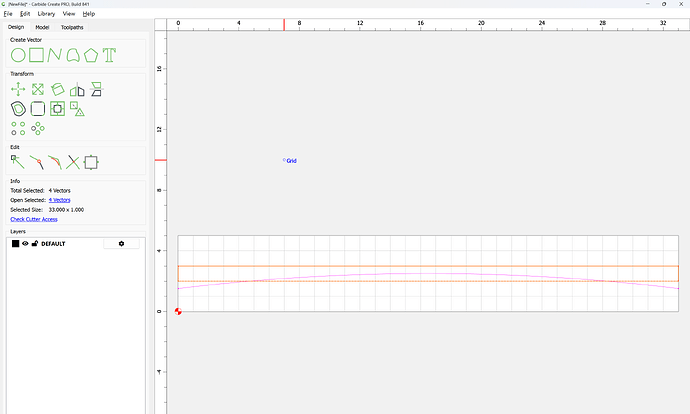Open the Help menu

point(89,14)
